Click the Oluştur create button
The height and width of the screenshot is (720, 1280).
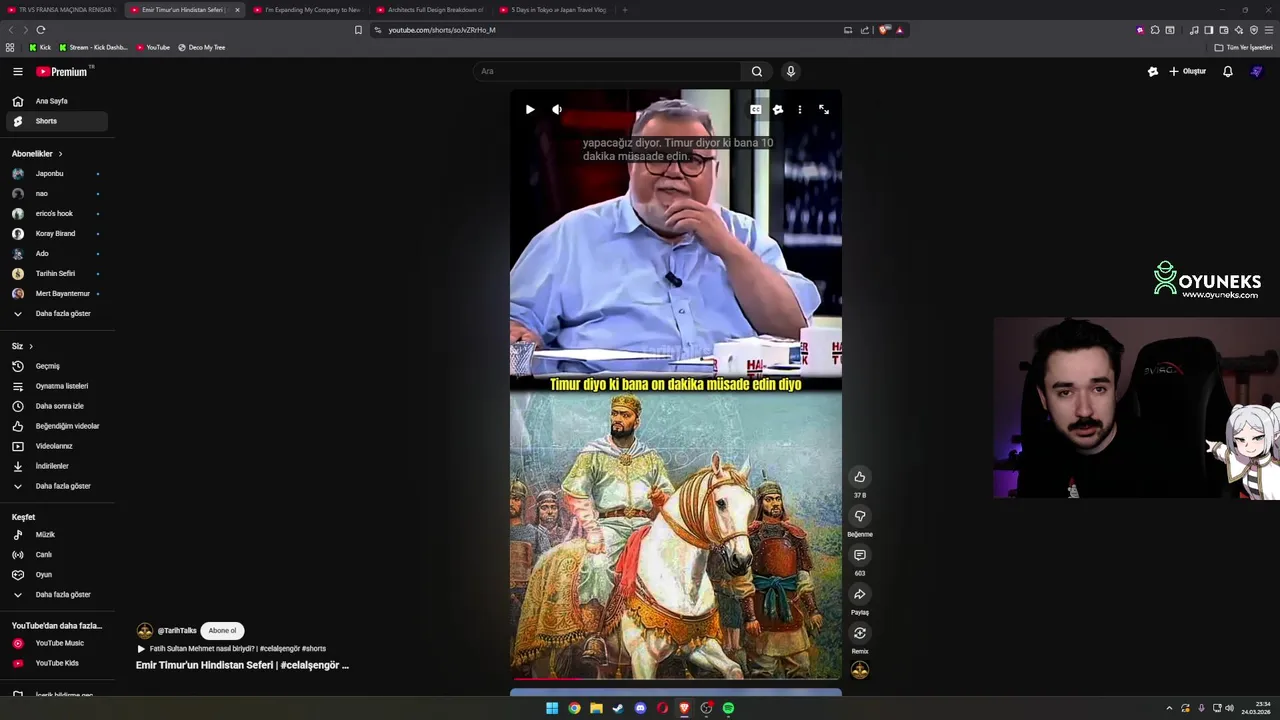coord(1188,71)
